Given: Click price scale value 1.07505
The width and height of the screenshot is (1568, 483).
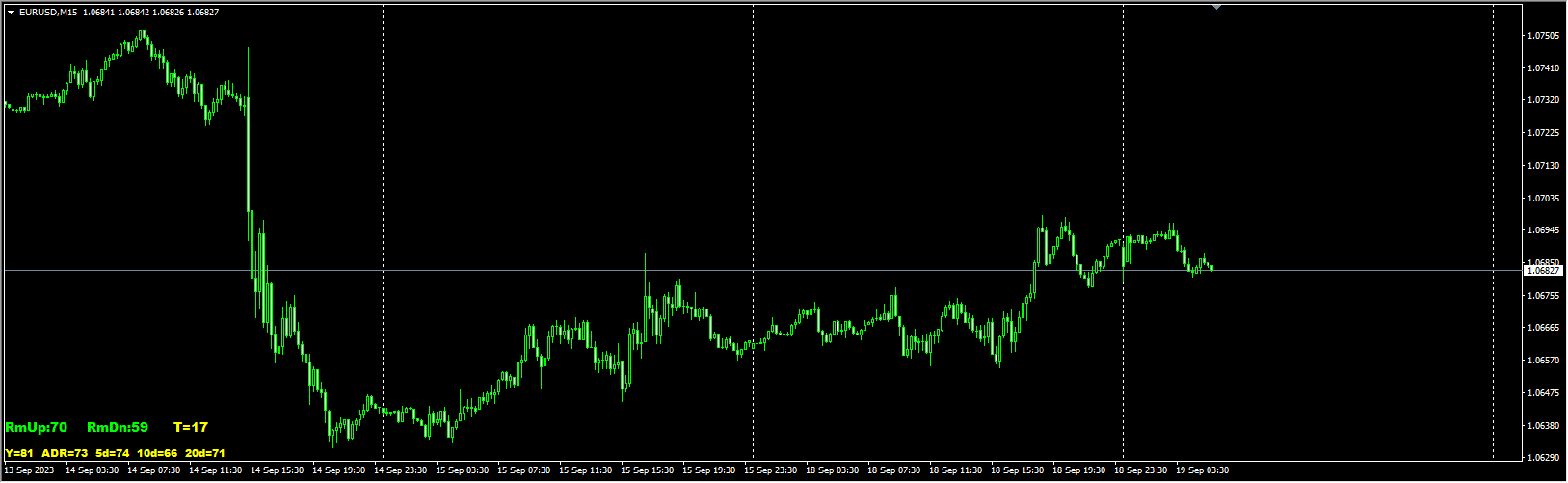Looking at the screenshot, I should pyautogui.click(x=1544, y=36).
